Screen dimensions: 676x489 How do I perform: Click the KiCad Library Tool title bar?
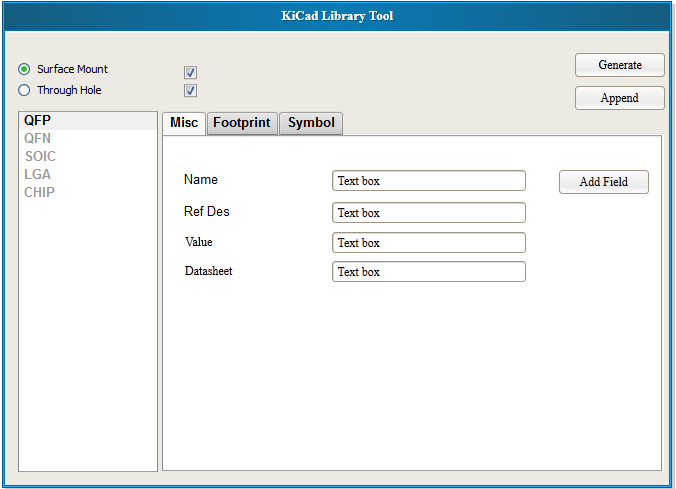(x=337, y=16)
